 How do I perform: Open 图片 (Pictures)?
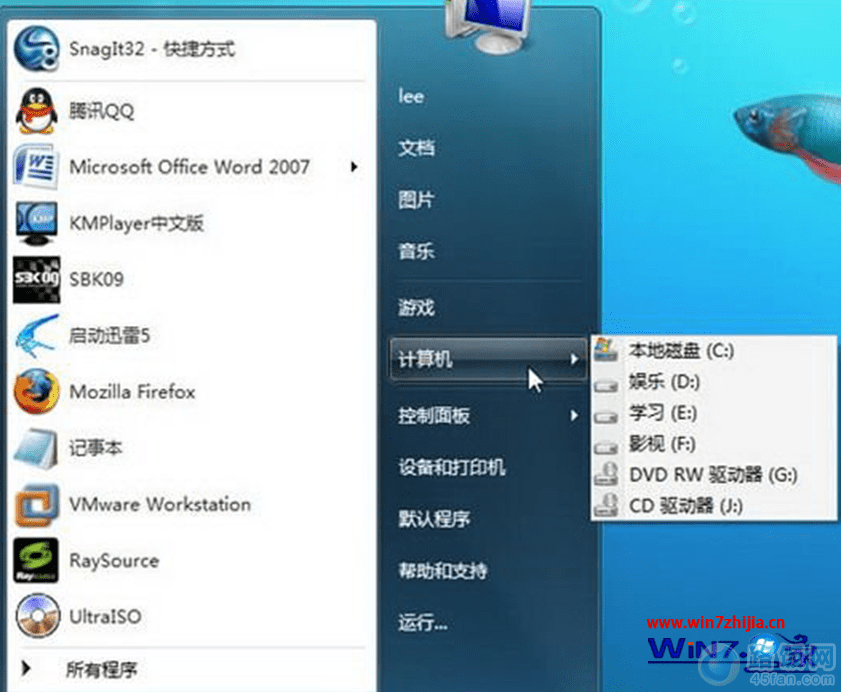[417, 200]
